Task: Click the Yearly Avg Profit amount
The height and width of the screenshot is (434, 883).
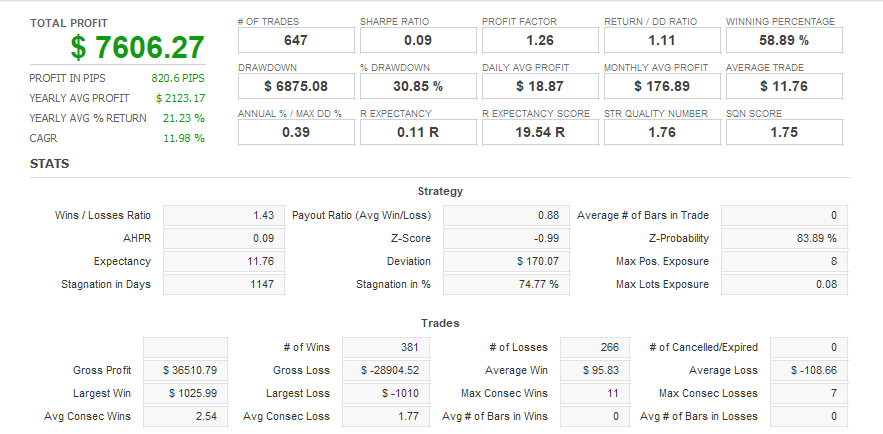Action: [180, 98]
